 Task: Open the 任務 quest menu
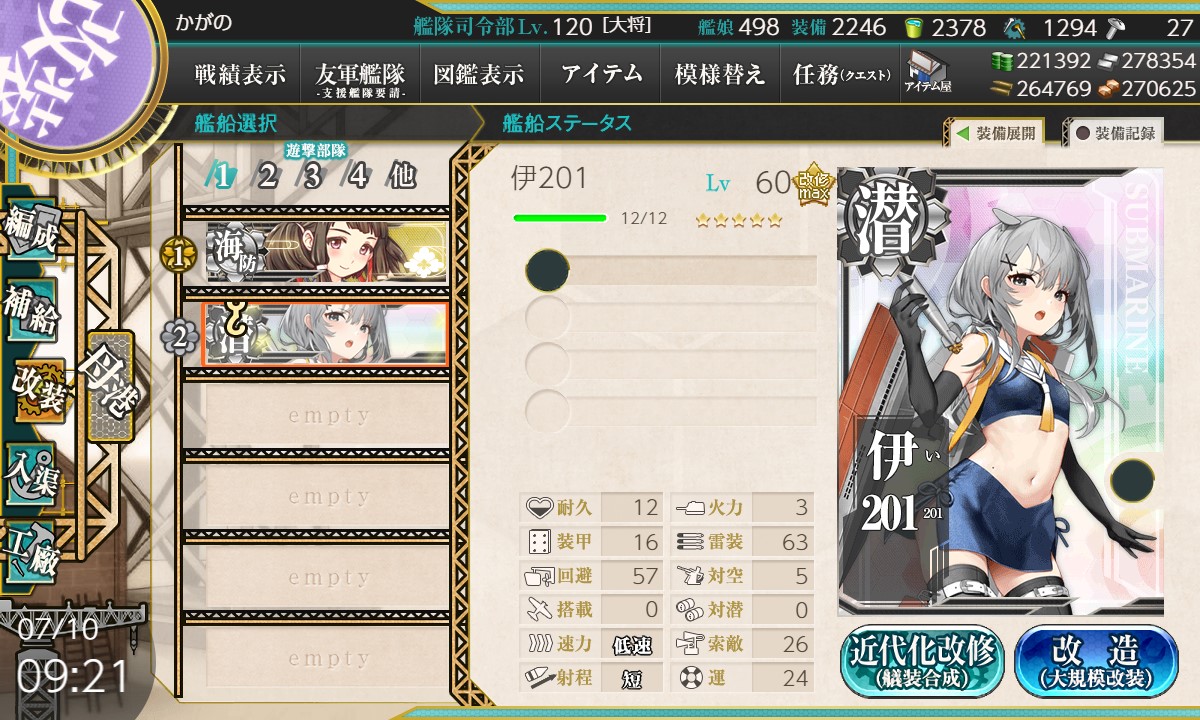tap(840, 74)
